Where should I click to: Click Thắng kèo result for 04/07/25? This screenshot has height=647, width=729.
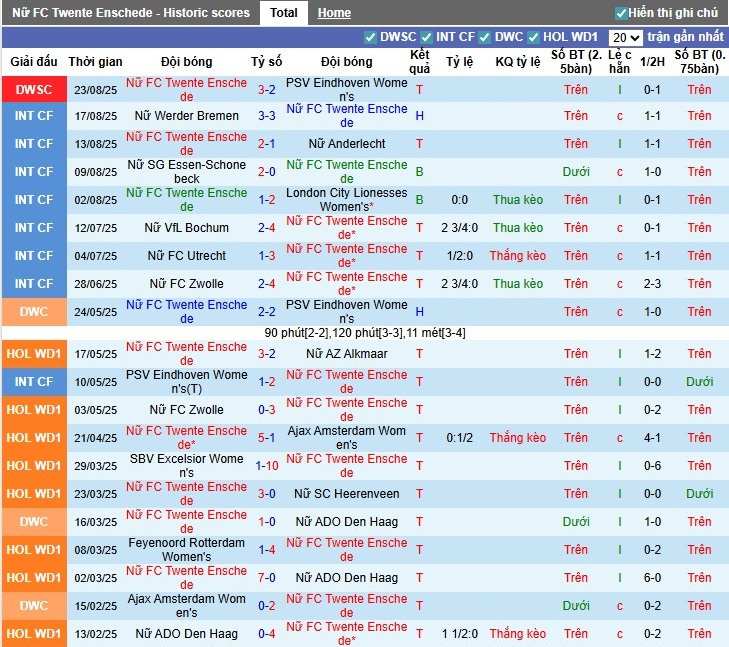click(517, 256)
